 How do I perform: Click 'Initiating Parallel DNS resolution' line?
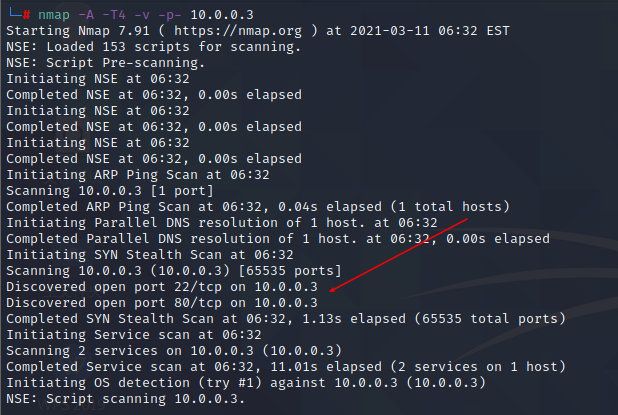[222, 223]
